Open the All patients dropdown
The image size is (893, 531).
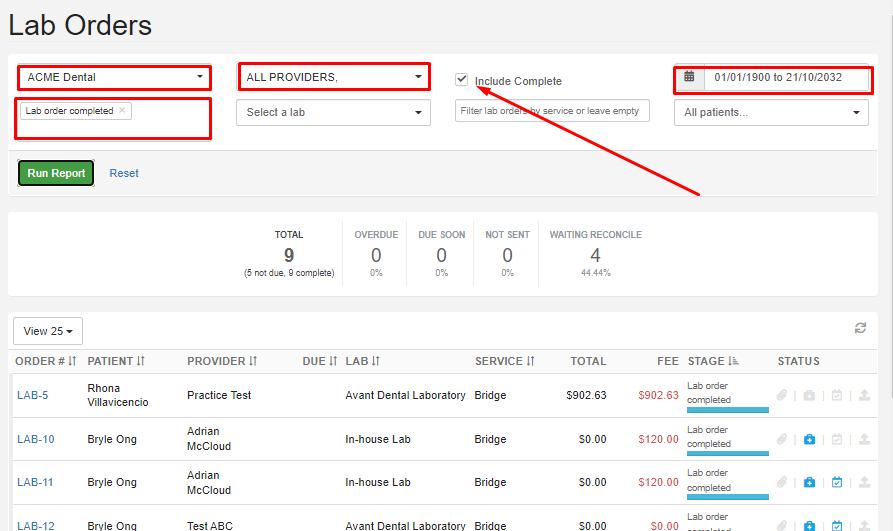pyautogui.click(x=770, y=113)
